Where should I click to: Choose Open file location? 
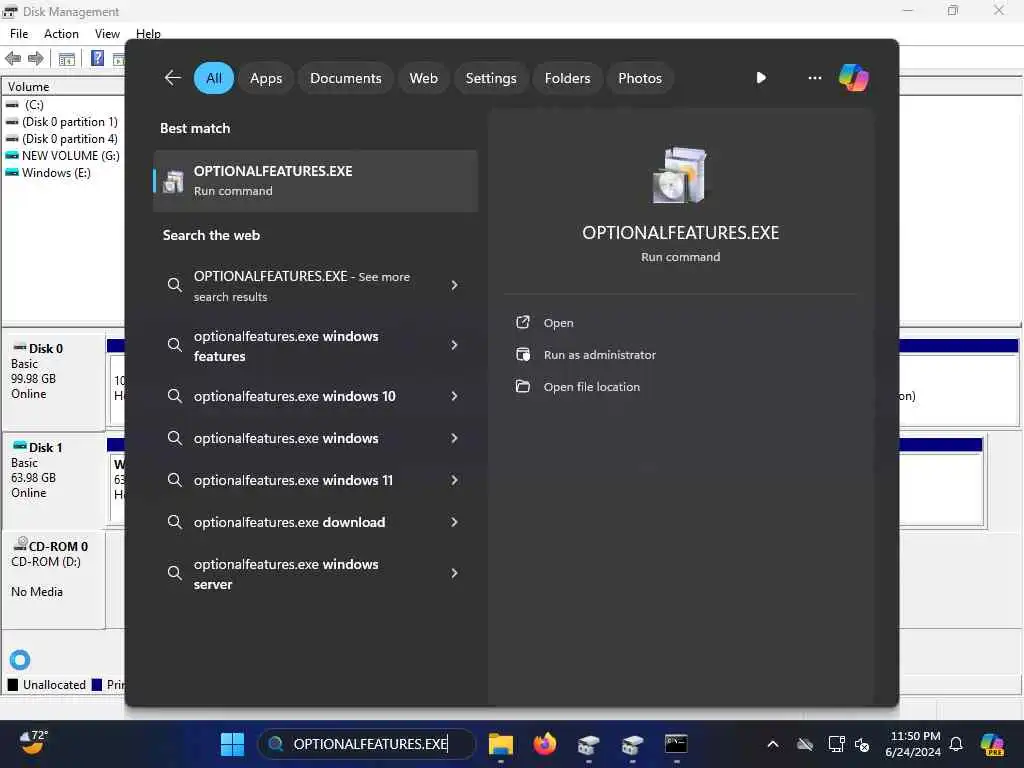coord(592,387)
